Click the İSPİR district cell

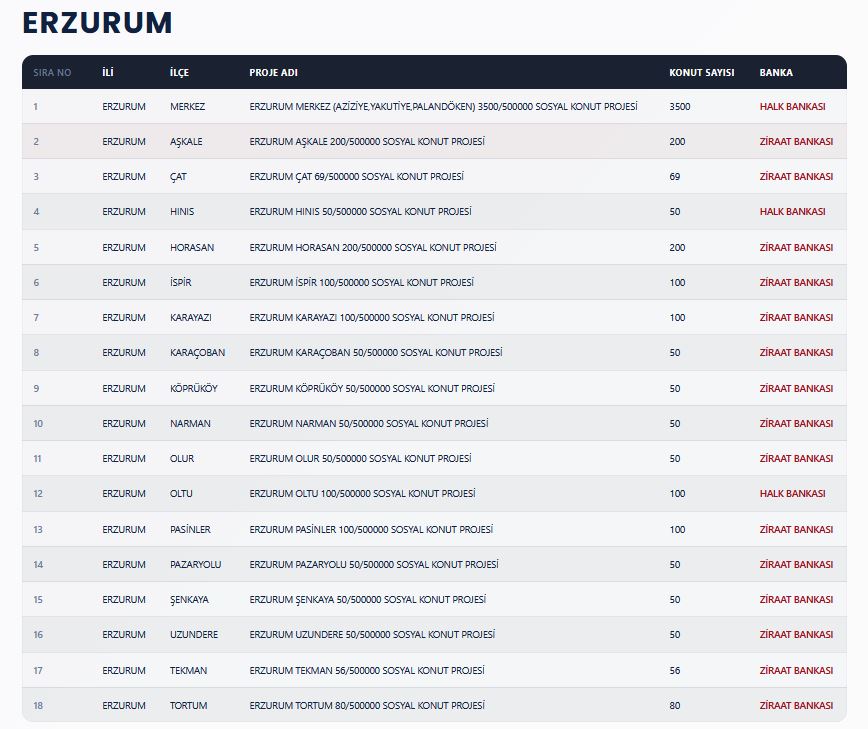coord(180,282)
